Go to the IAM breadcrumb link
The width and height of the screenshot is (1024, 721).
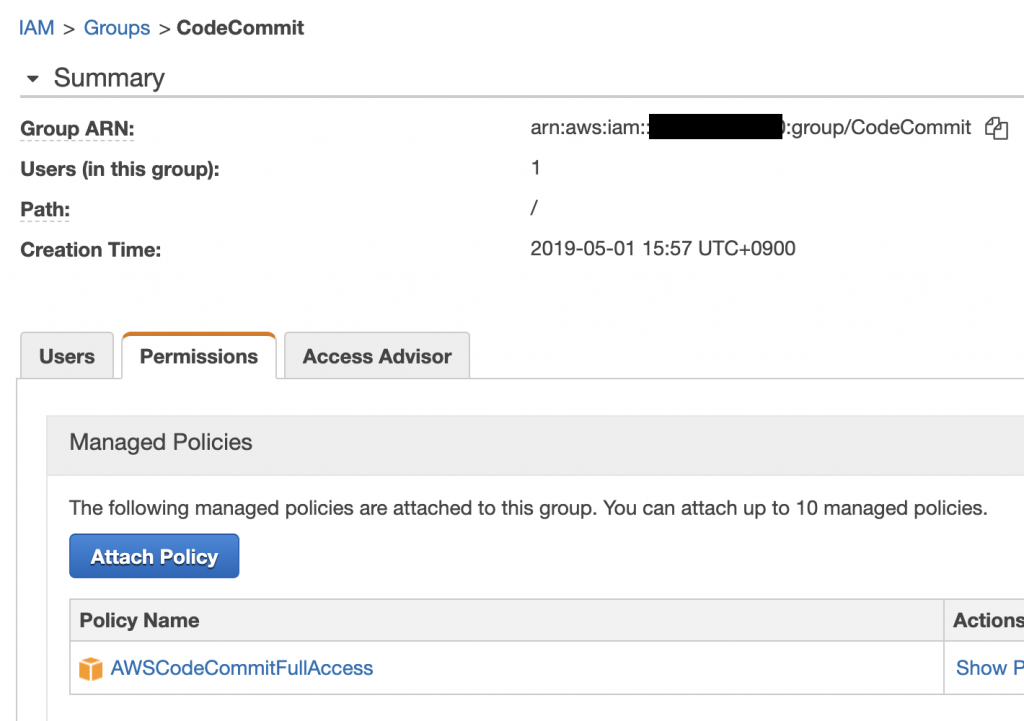coord(37,28)
